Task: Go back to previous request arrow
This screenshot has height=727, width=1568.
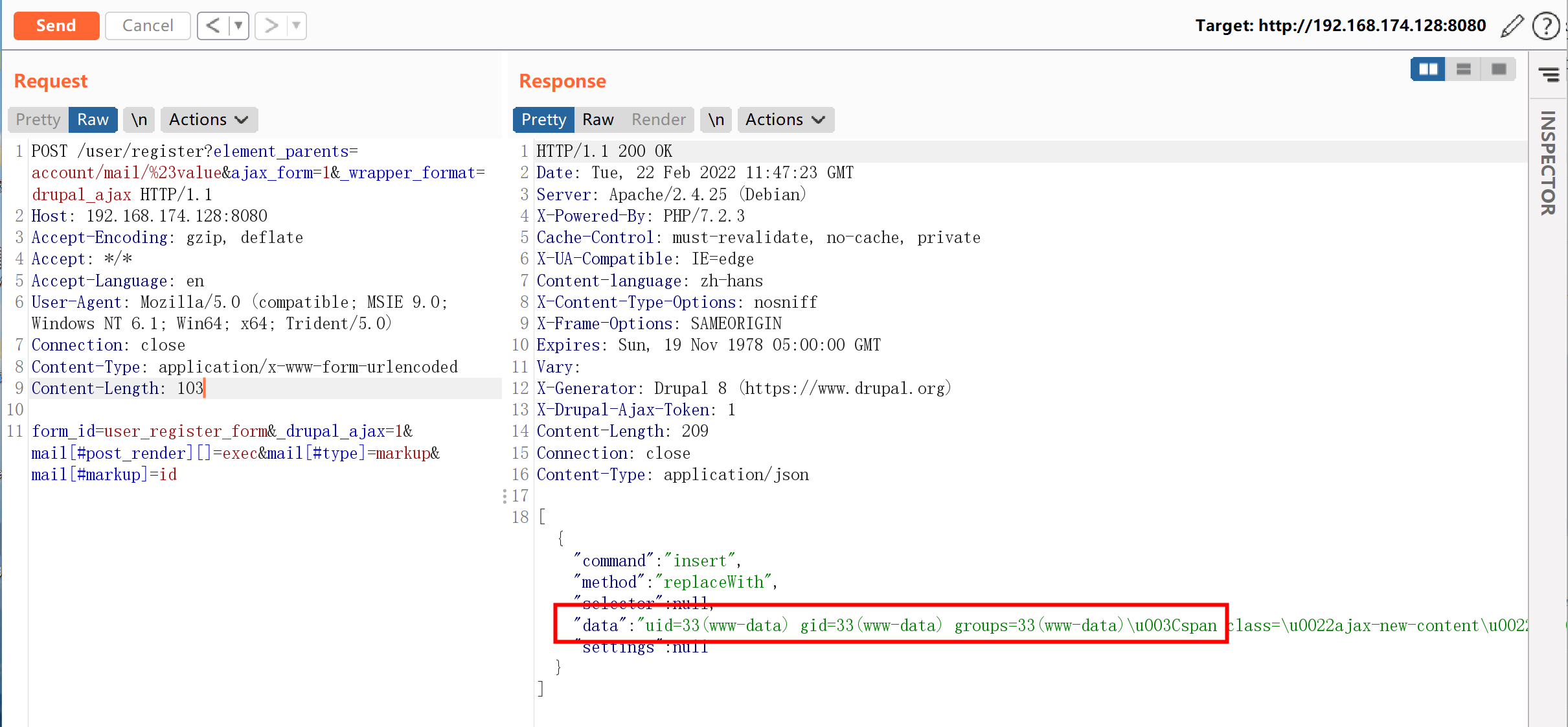Action: coord(213,26)
